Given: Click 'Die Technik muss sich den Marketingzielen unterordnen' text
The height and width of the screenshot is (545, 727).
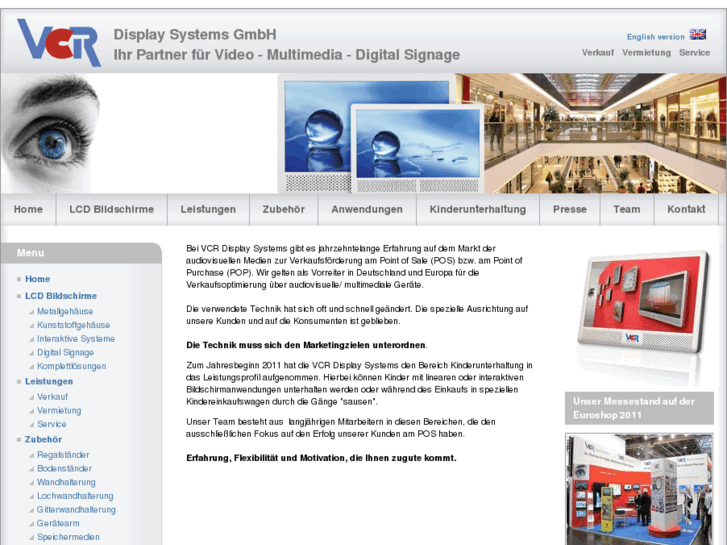Looking at the screenshot, I should (306, 345).
